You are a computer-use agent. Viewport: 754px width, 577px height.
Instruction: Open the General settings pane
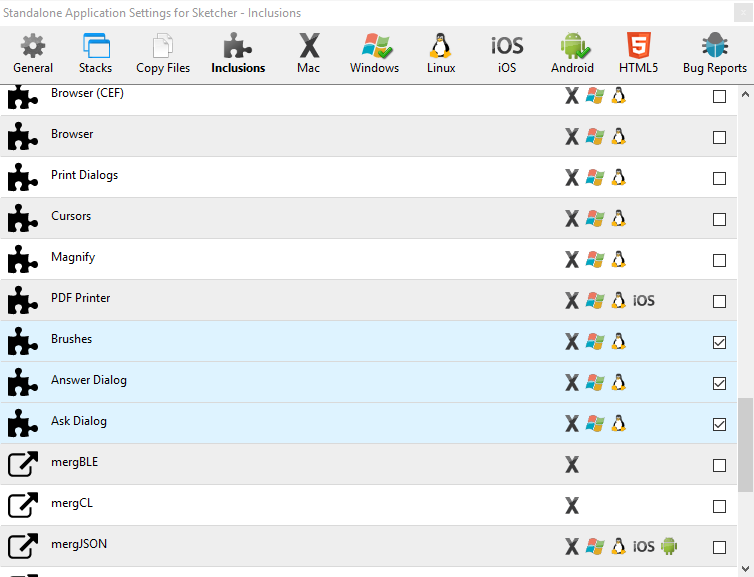pyautogui.click(x=33, y=53)
